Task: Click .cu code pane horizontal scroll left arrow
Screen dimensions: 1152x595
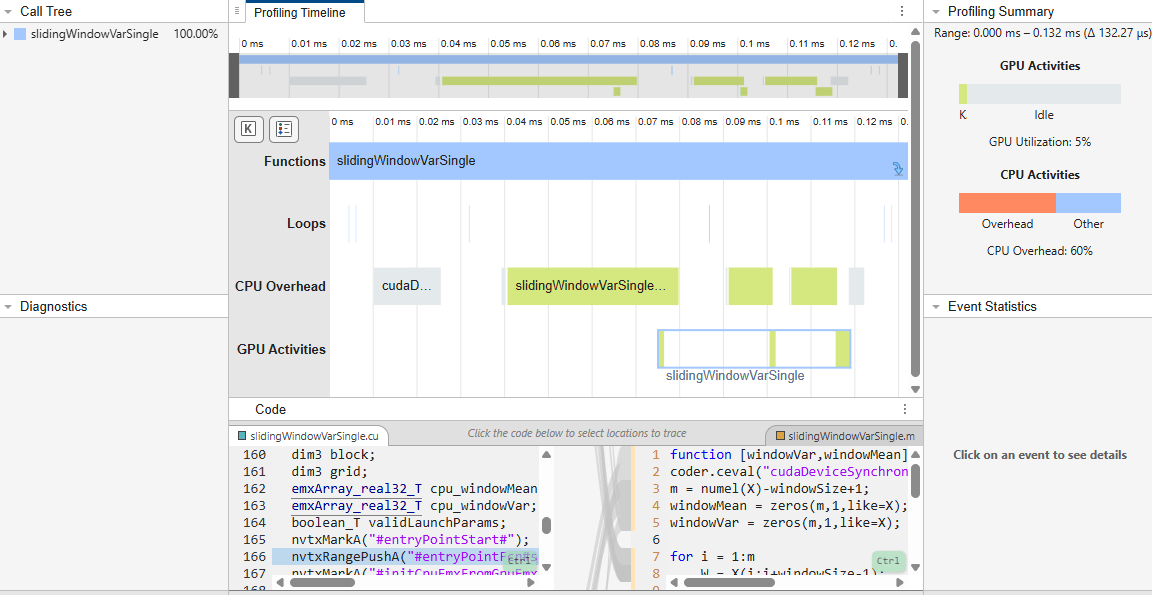Action: tap(279, 583)
